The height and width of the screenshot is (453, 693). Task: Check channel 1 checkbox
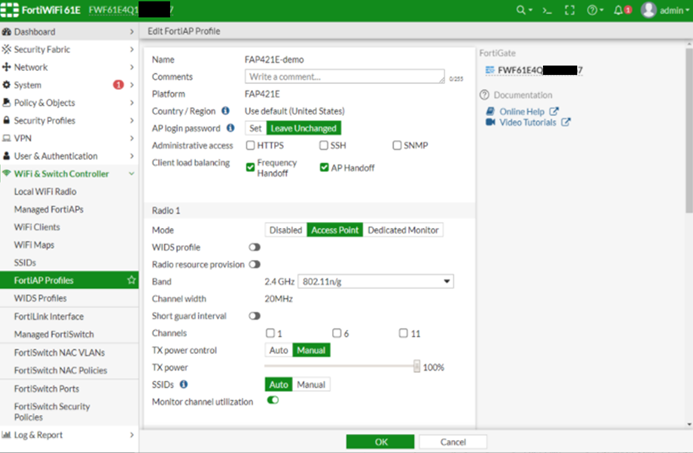tap(270, 333)
